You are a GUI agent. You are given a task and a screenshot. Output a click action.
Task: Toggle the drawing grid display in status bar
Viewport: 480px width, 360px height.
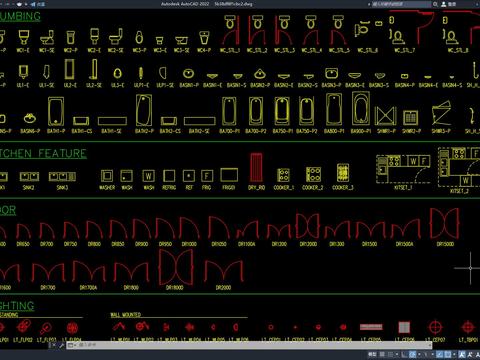pyautogui.click(x=382, y=354)
